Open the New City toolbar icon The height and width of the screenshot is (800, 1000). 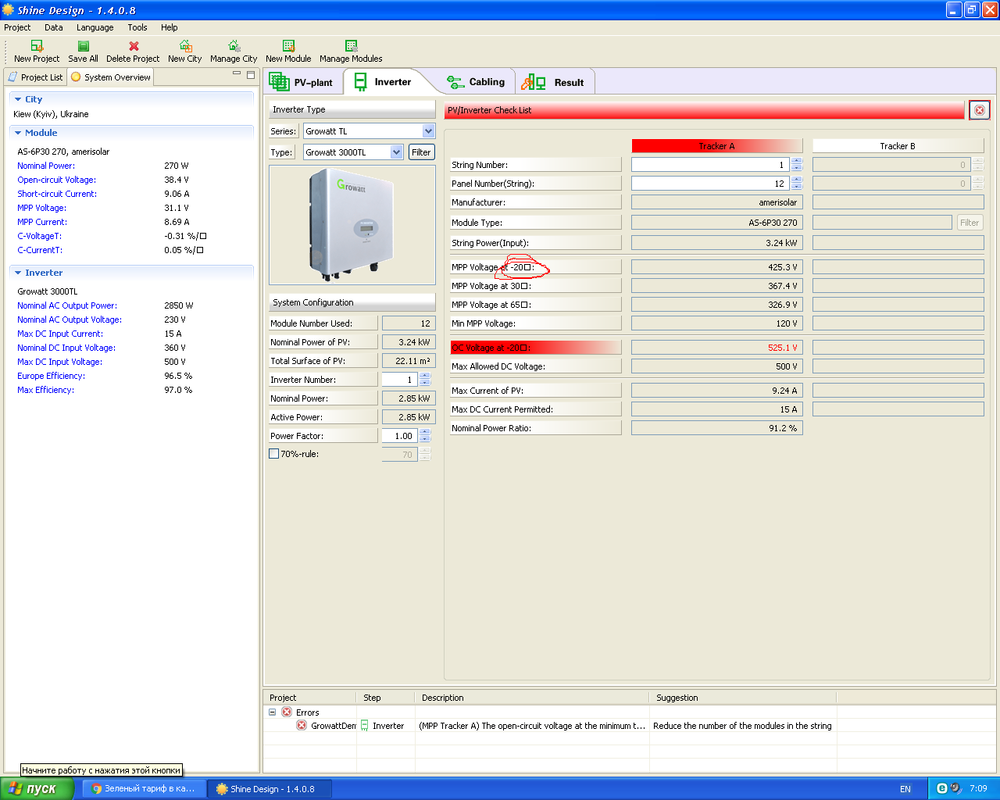tap(184, 46)
